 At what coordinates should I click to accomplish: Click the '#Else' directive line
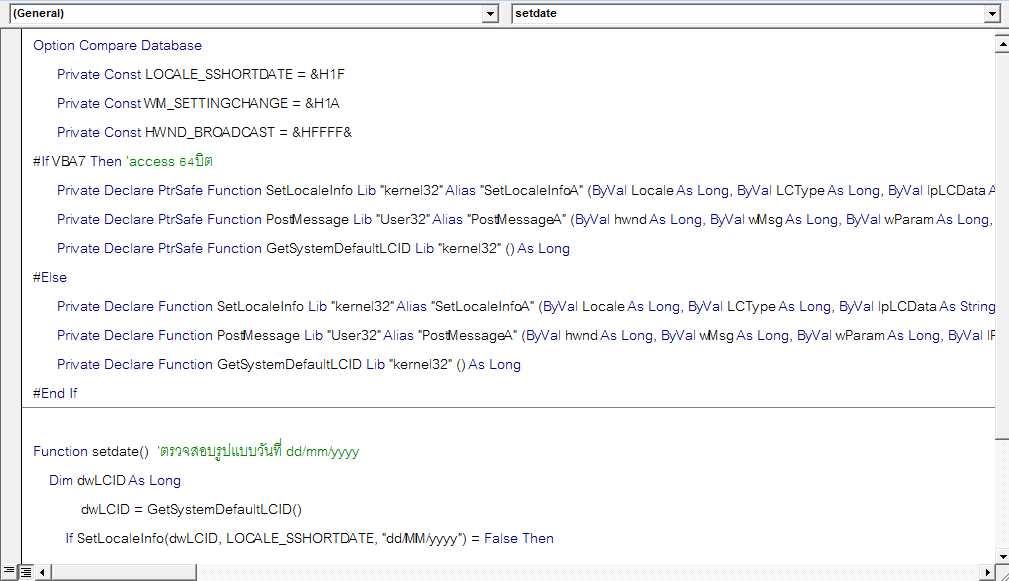(50, 277)
